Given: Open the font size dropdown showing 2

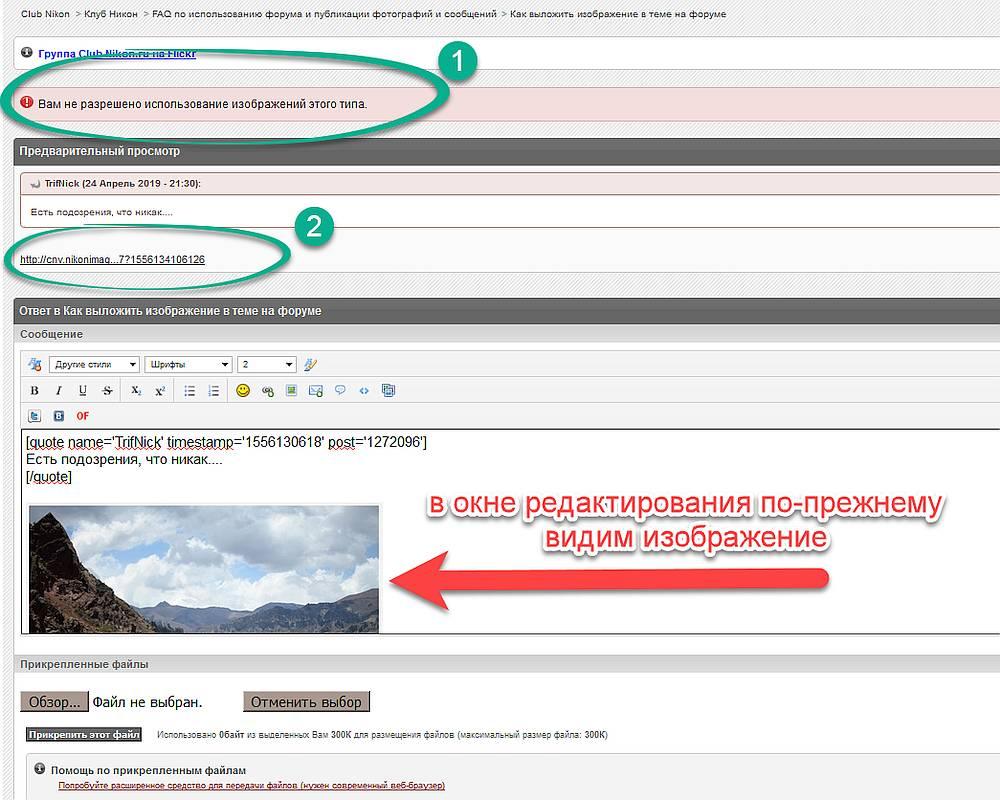Looking at the screenshot, I should pos(267,364).
